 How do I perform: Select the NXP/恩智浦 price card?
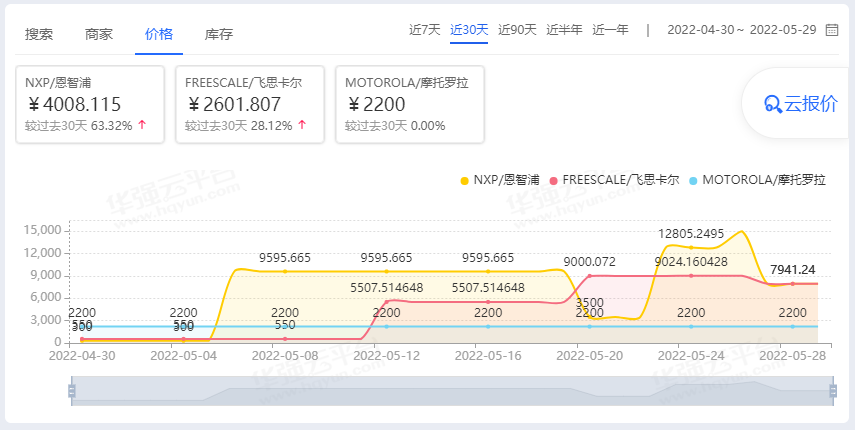[90, 105]
